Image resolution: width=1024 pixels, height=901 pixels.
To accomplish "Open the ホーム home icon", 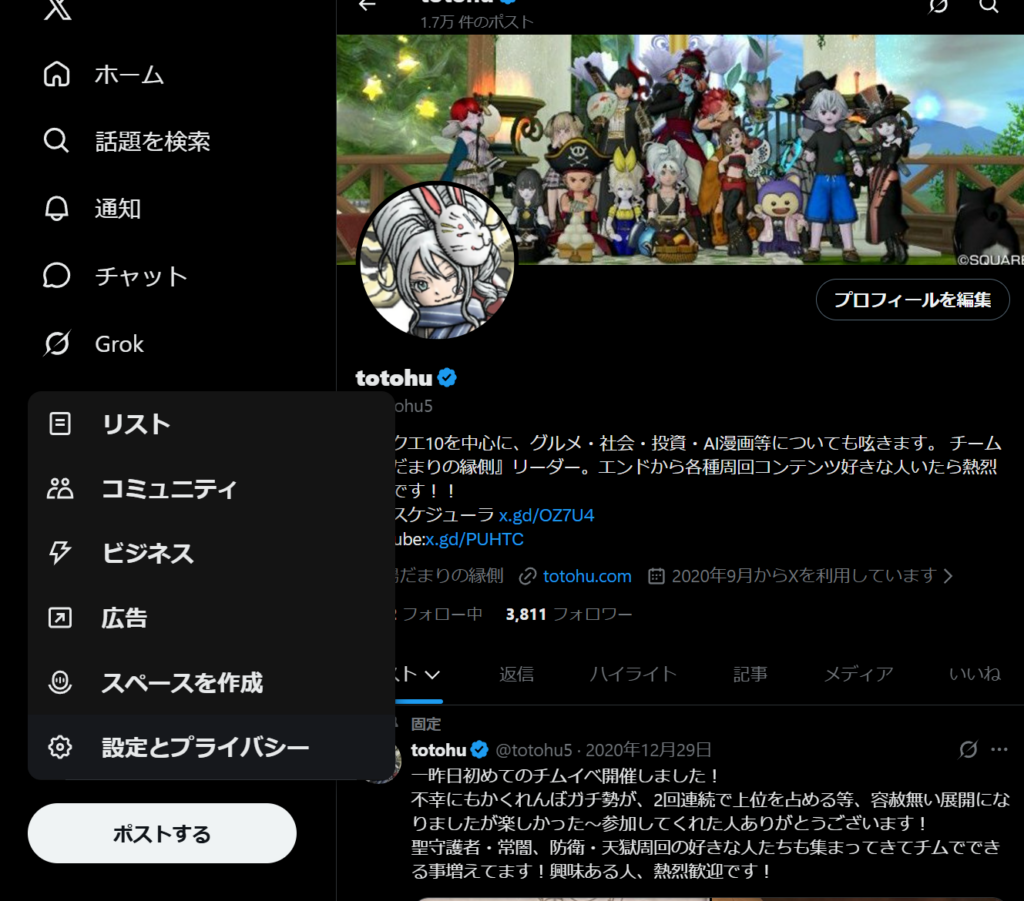I will click(57, 74).
